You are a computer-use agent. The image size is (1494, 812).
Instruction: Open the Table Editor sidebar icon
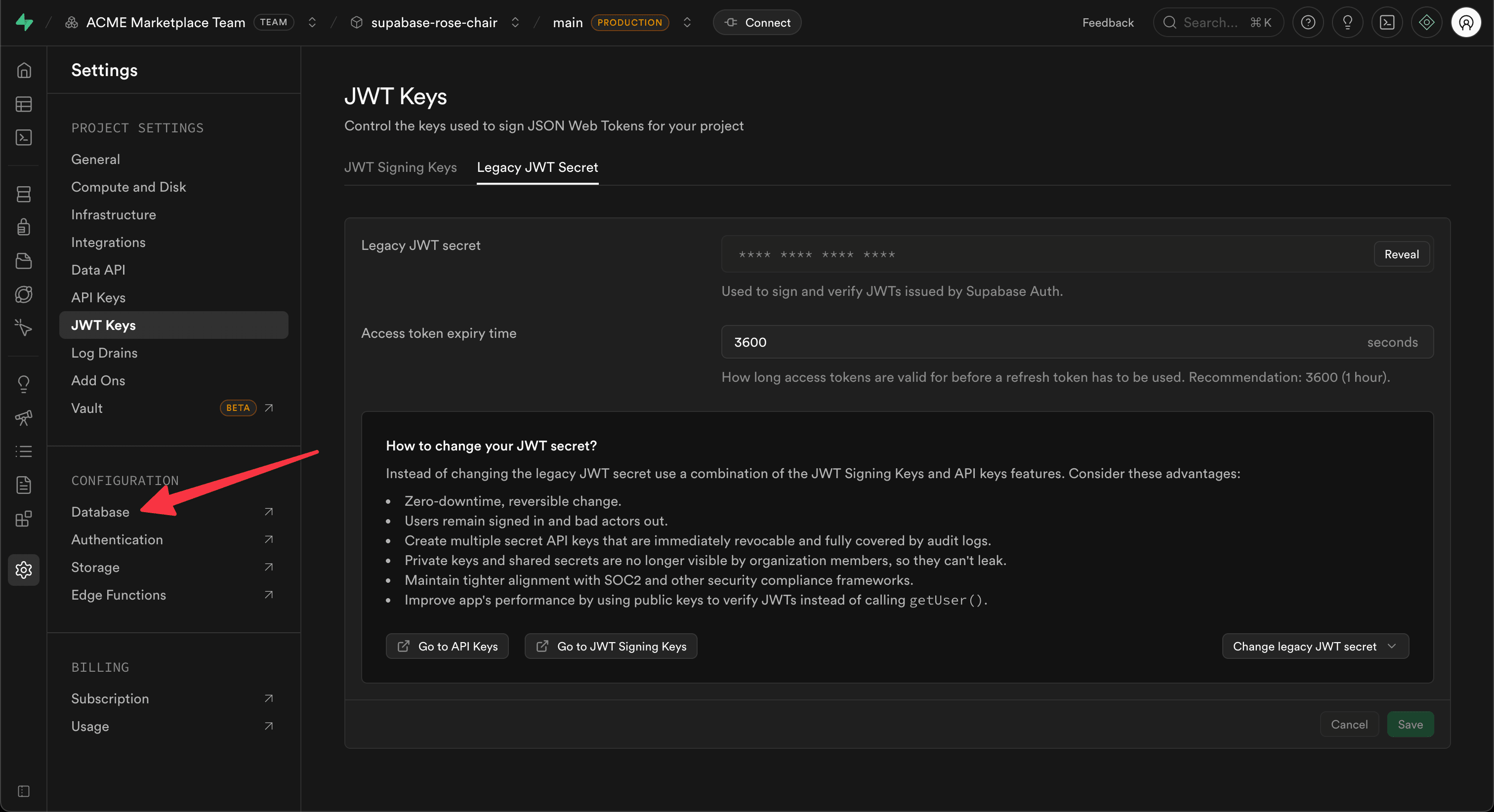point(24,104)
